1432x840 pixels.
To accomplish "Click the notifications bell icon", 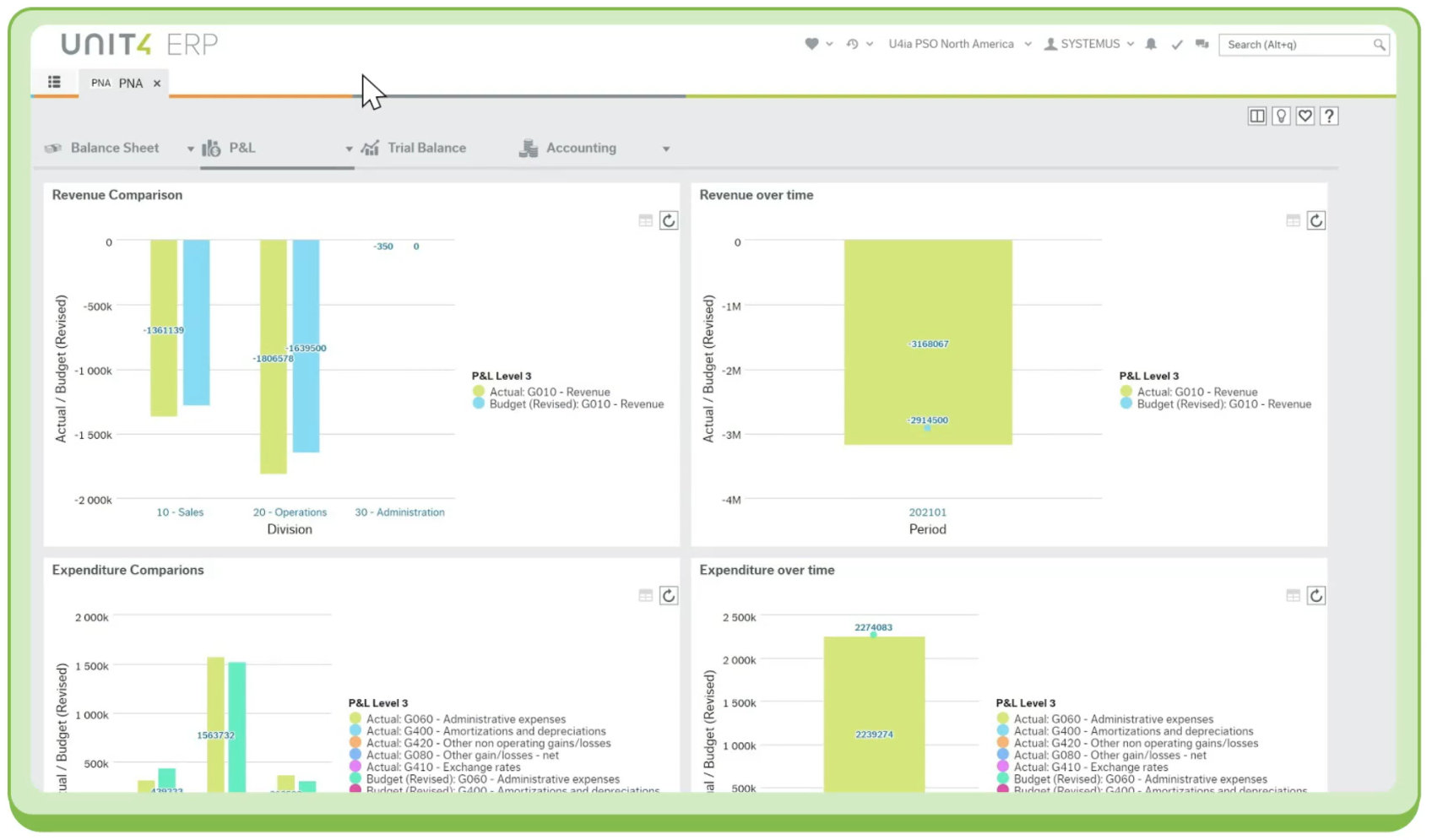I will (x=1151, y=44).
